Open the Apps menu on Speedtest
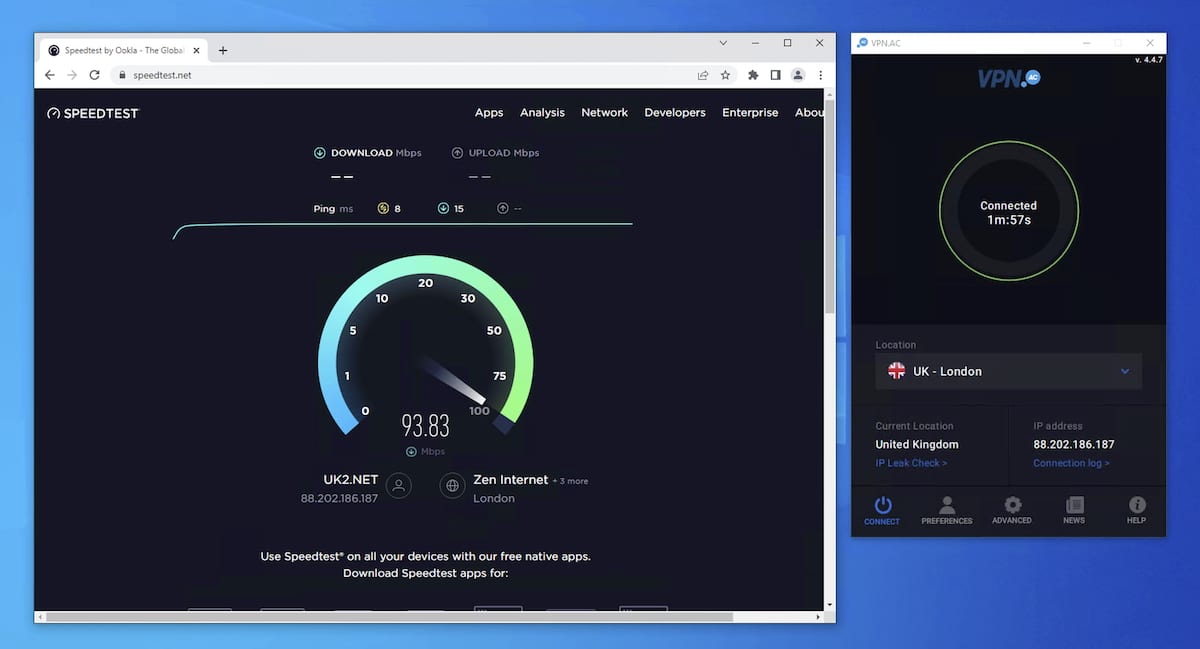The width and height of the screenshot is (1200, 649). tap(489, 113)
